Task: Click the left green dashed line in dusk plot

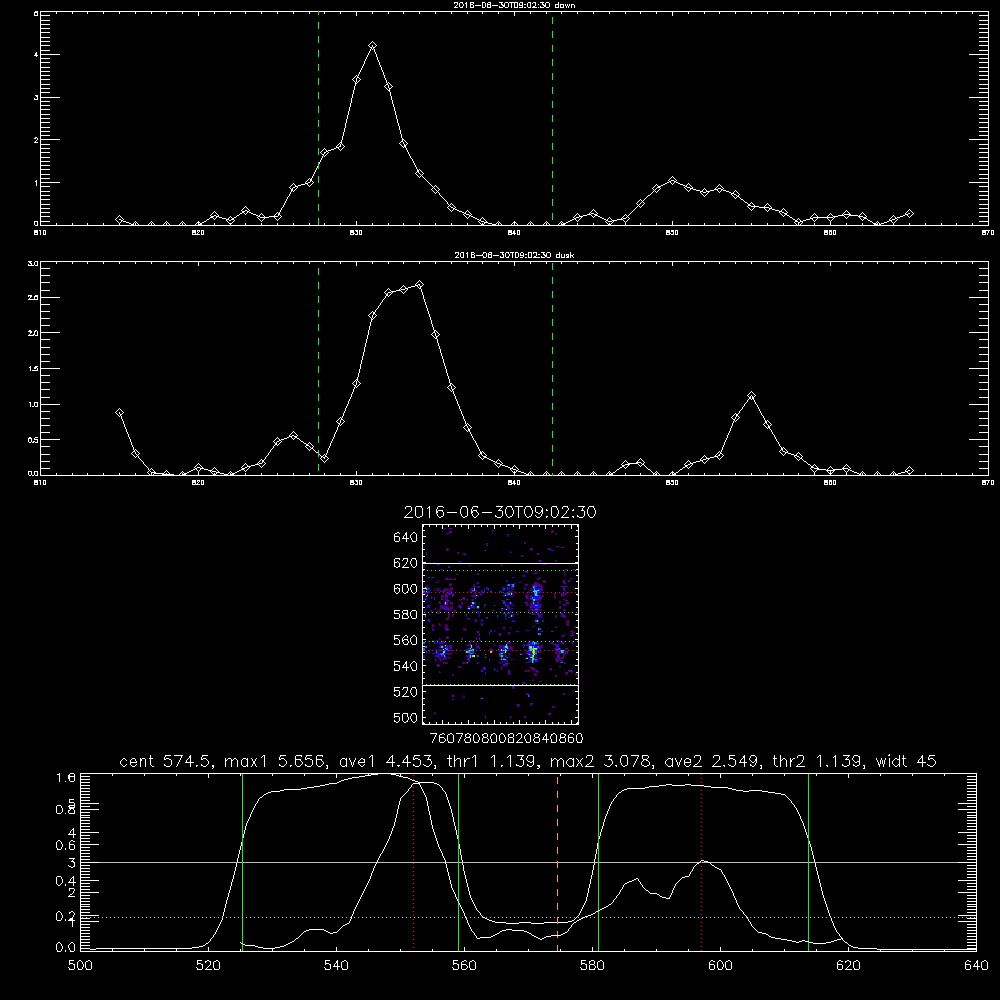Action: click(318, 369)
